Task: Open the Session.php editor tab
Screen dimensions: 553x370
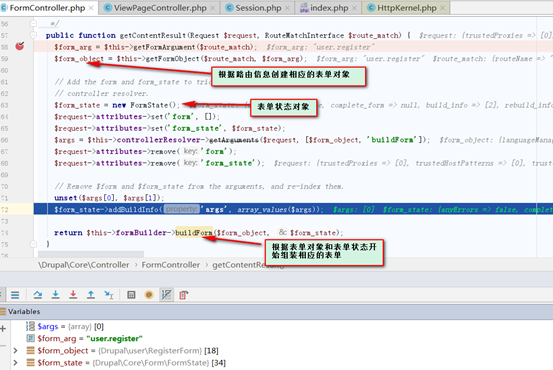Action: point(258,8)
